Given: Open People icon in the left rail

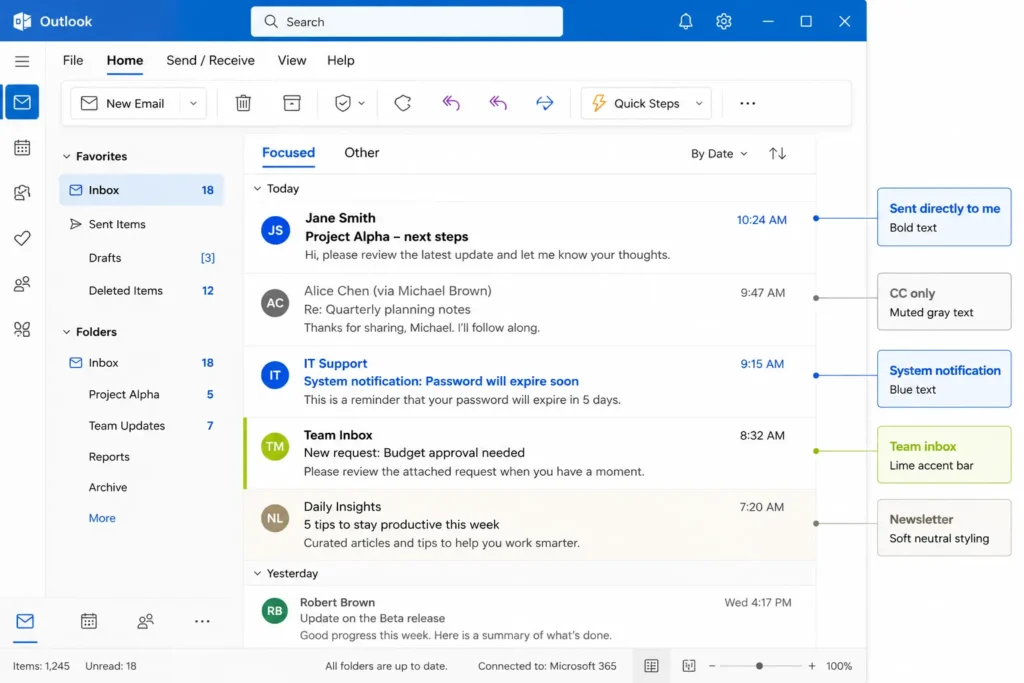Looking at the screenshot, I should tap(22, 284).
